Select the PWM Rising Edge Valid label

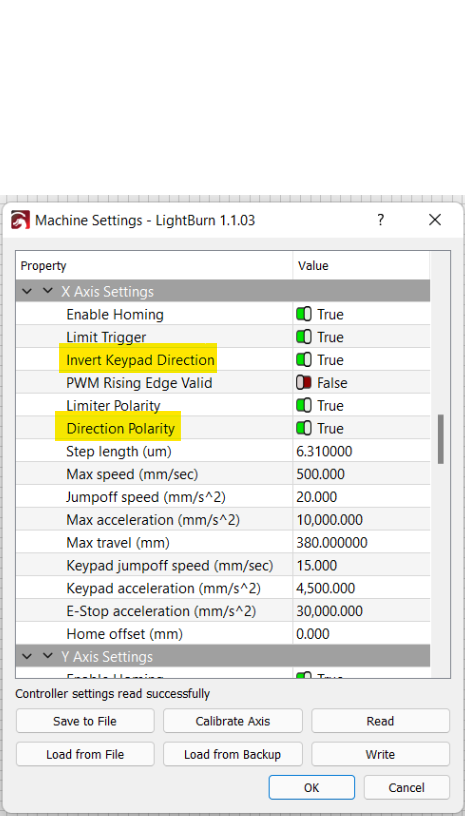click(x=139, y=383)
